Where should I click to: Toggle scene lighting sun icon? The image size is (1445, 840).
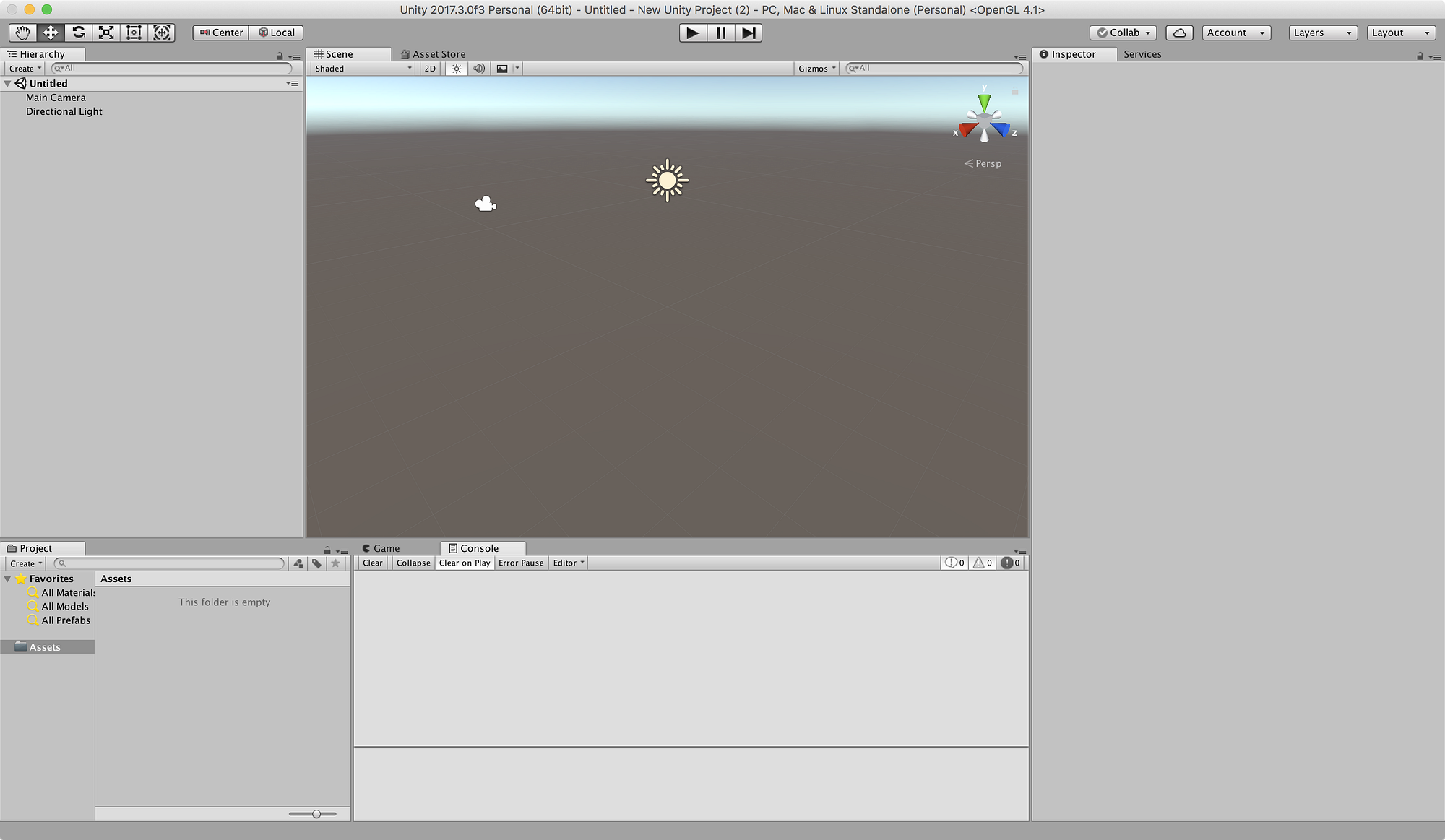[x=456, y=69]
